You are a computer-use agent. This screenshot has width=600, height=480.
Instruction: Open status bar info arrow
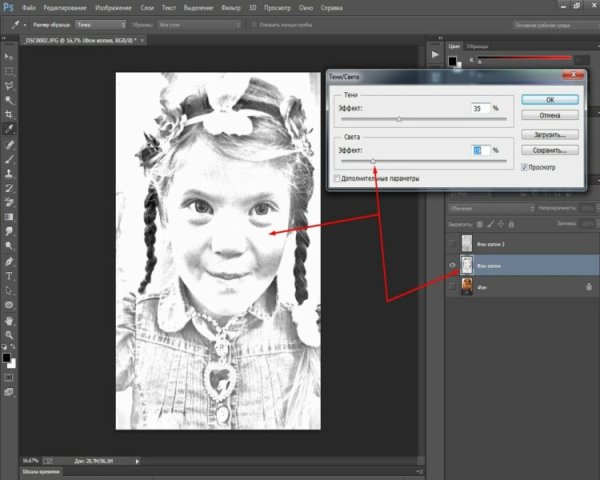[137, 461]
